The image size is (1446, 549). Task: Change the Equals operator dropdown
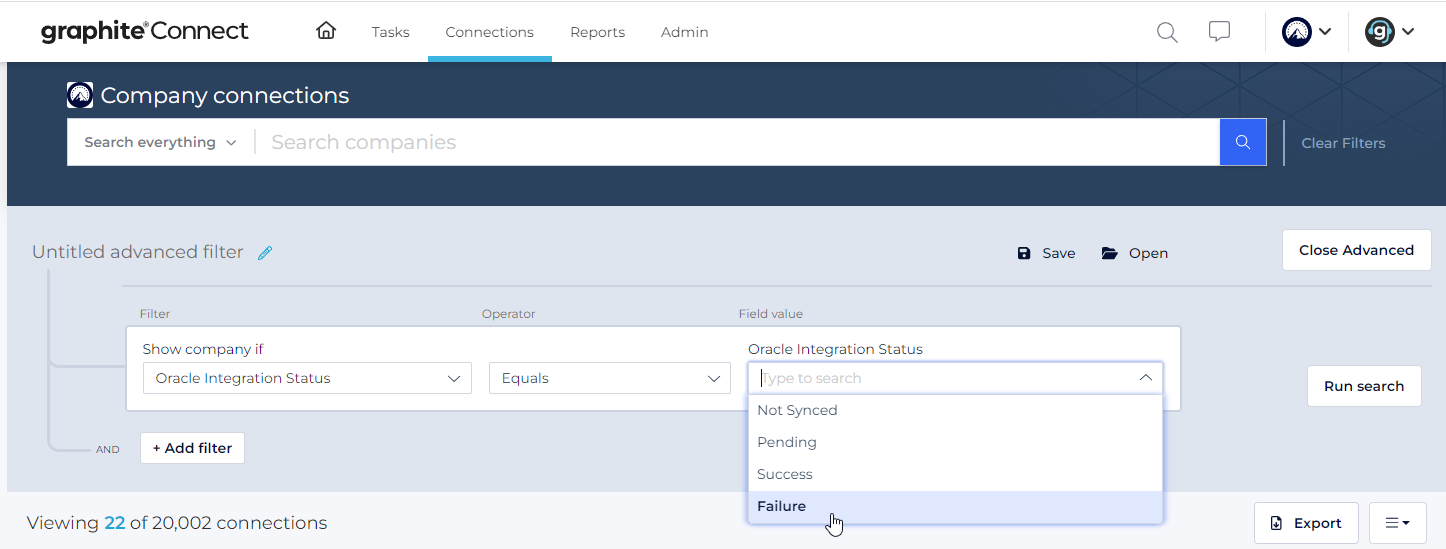pyautogui.click(x=609, y=378)
